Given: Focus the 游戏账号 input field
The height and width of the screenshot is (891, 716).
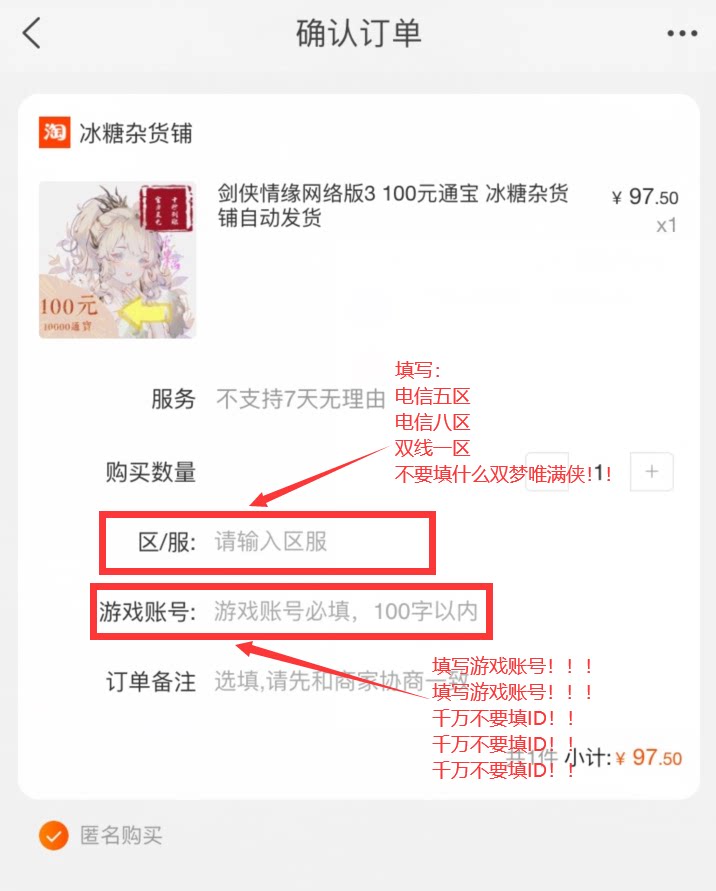Looking at the screenshot, I should coord(345,611).
